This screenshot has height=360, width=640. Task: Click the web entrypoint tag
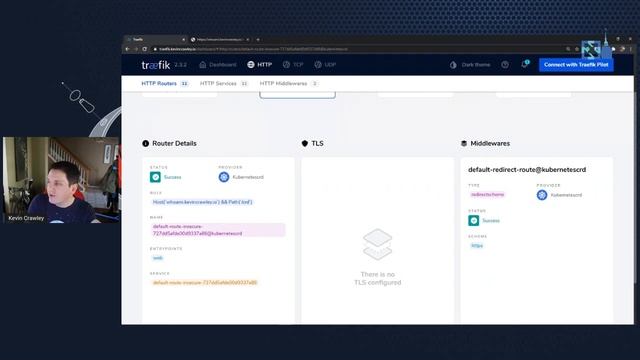click(158, 258)
